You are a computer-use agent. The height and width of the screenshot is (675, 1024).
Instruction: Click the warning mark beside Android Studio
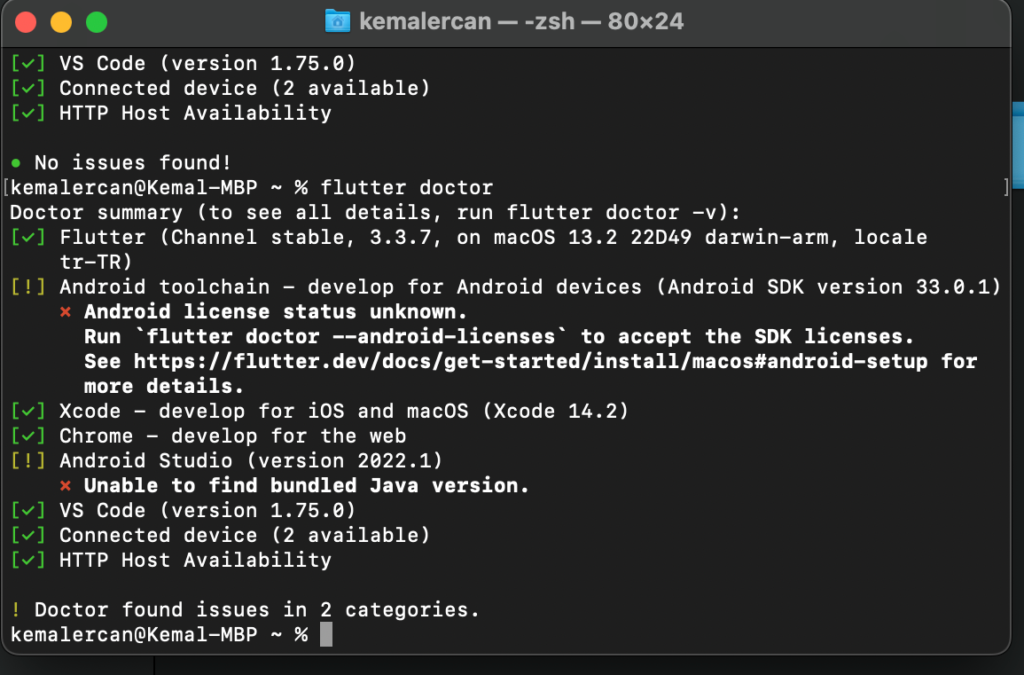click(28, 460)
